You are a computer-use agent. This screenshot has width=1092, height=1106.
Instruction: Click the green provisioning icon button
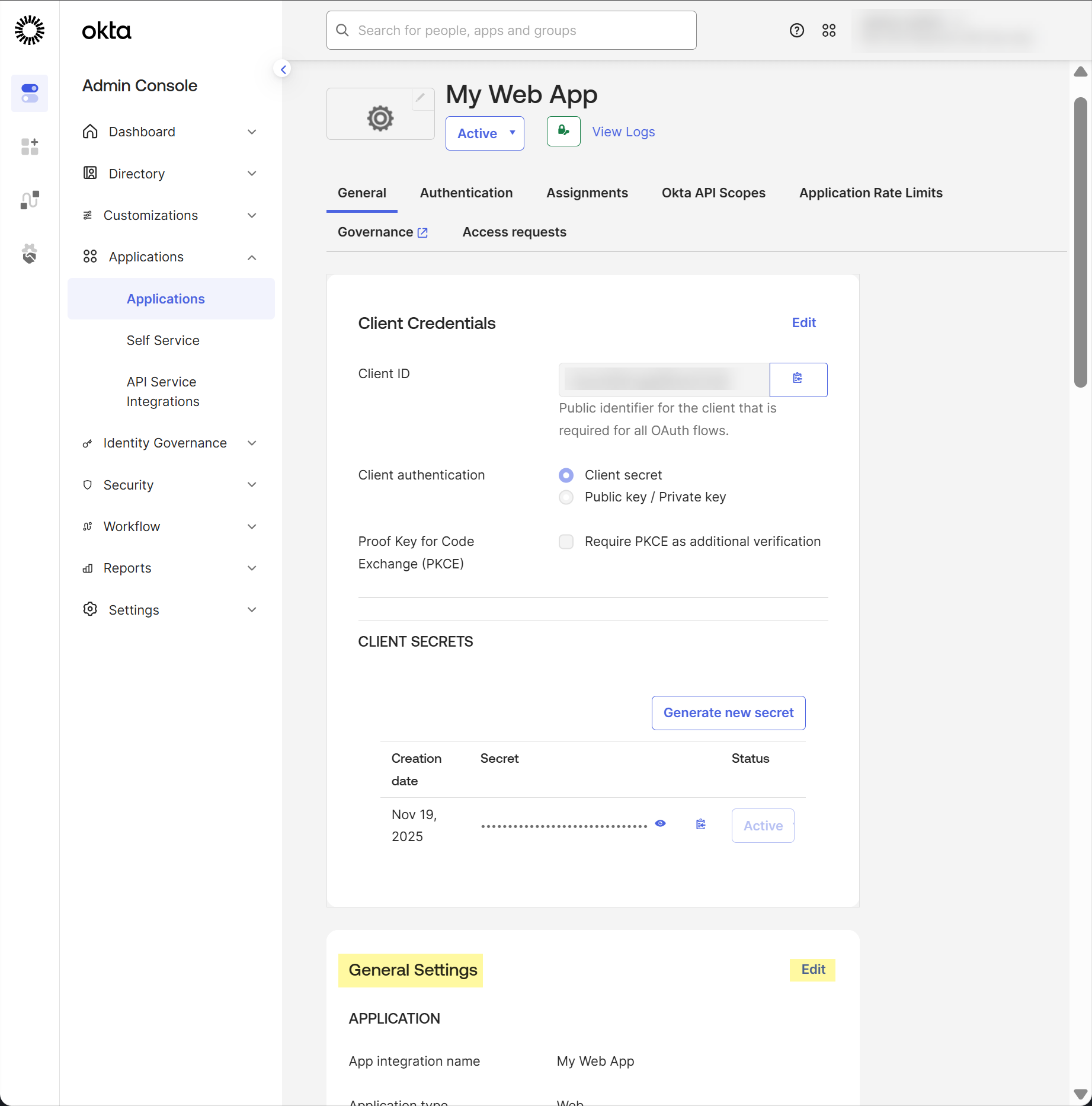(563, 131)
